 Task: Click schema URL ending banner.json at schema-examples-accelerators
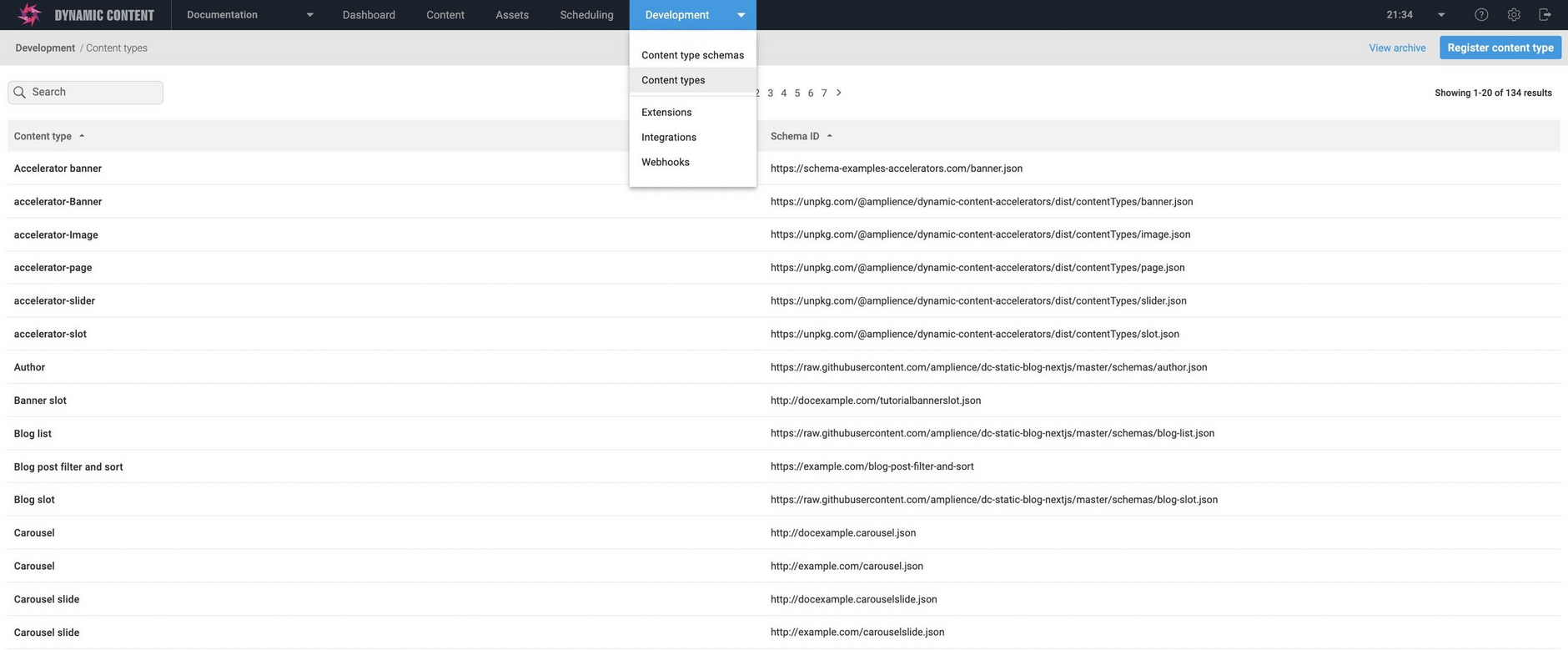(x=897, y=169)
